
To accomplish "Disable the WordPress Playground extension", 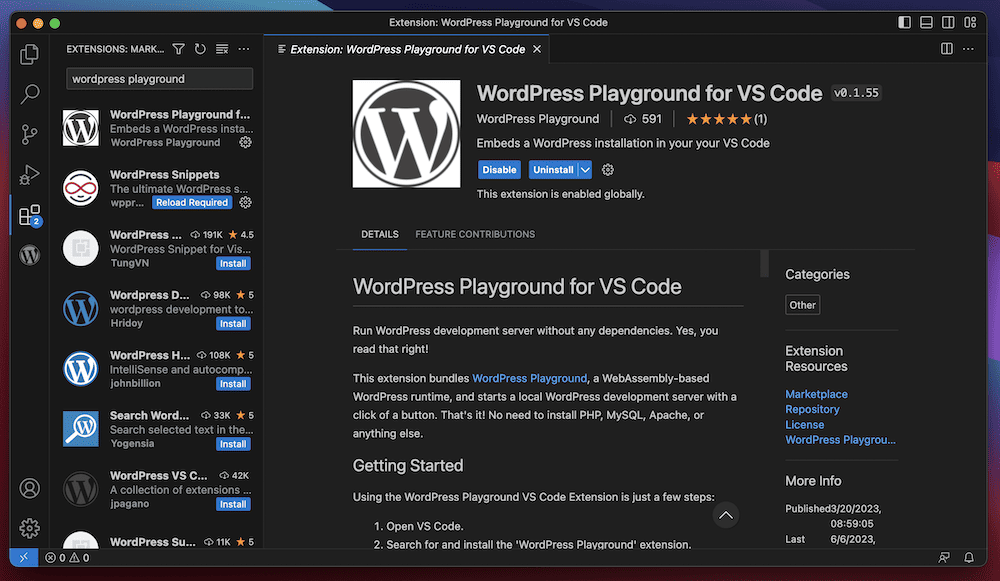I will (499, 169).
